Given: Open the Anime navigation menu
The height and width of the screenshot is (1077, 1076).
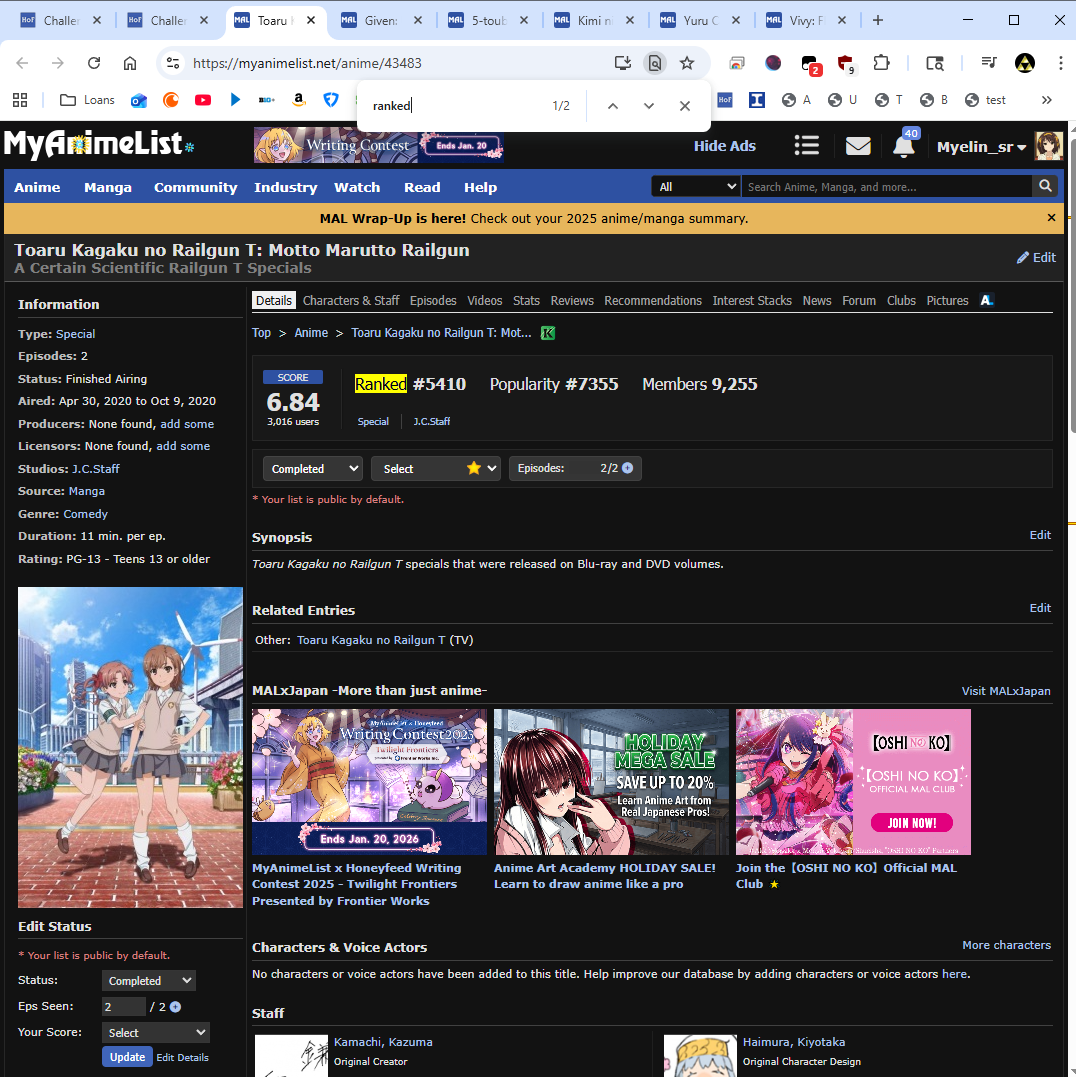Looking at the screenshot, I should 37,188.
